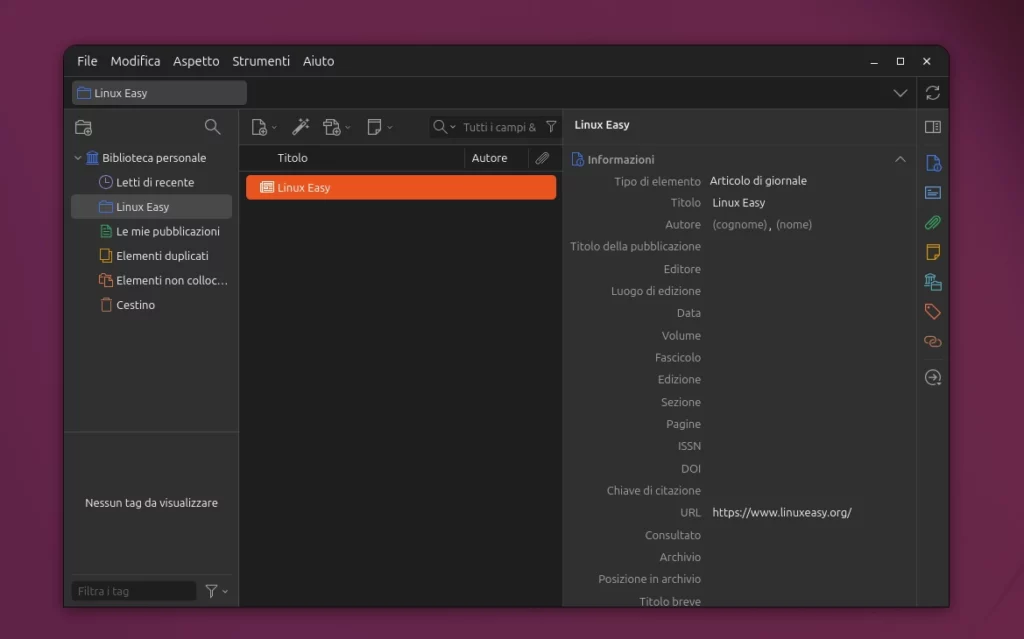Image resolution: width=1024 pixels, height=639 pixels.
Task: Jump to Tags orange tag icon
Action: [x=933, y=312]
